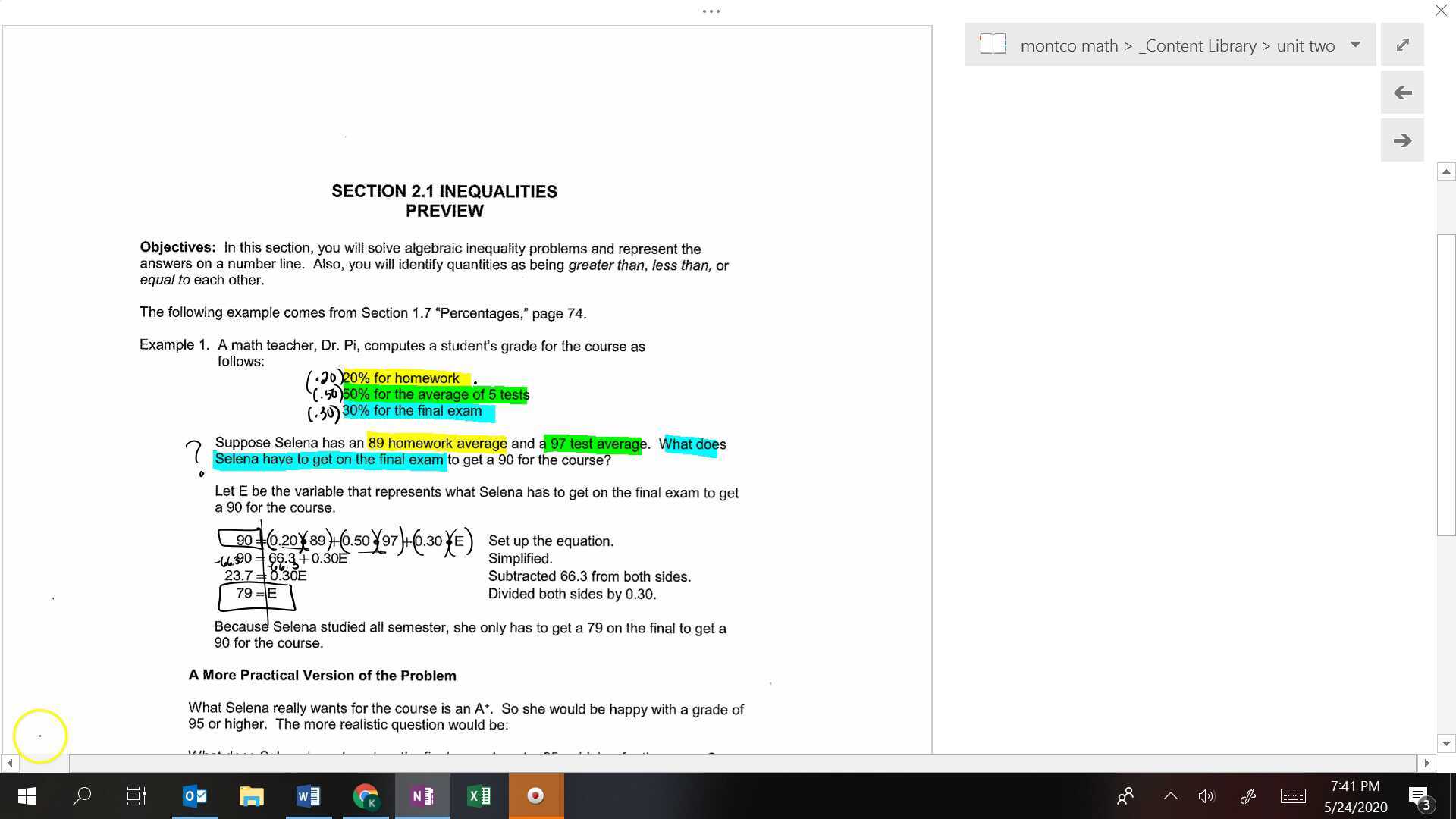The image size is (1456, 819).
Task: Open the orange recorder app in the taskbar
Action: click(x=535, y=795)
